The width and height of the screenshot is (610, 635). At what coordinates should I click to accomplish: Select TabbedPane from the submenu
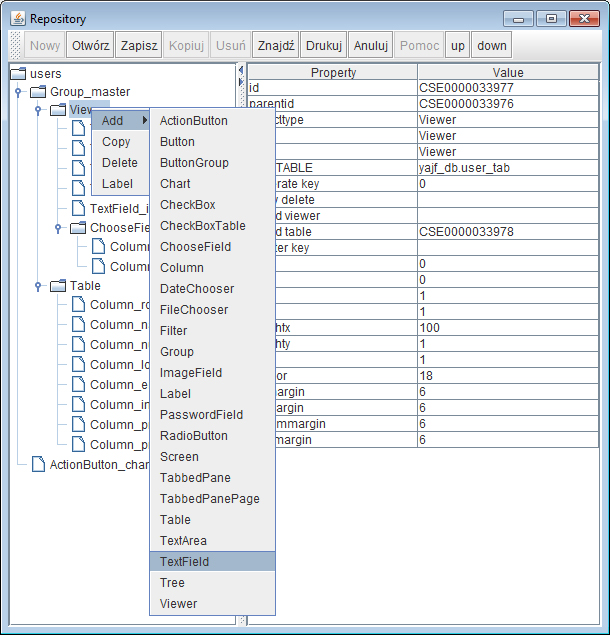coord(213,478)
